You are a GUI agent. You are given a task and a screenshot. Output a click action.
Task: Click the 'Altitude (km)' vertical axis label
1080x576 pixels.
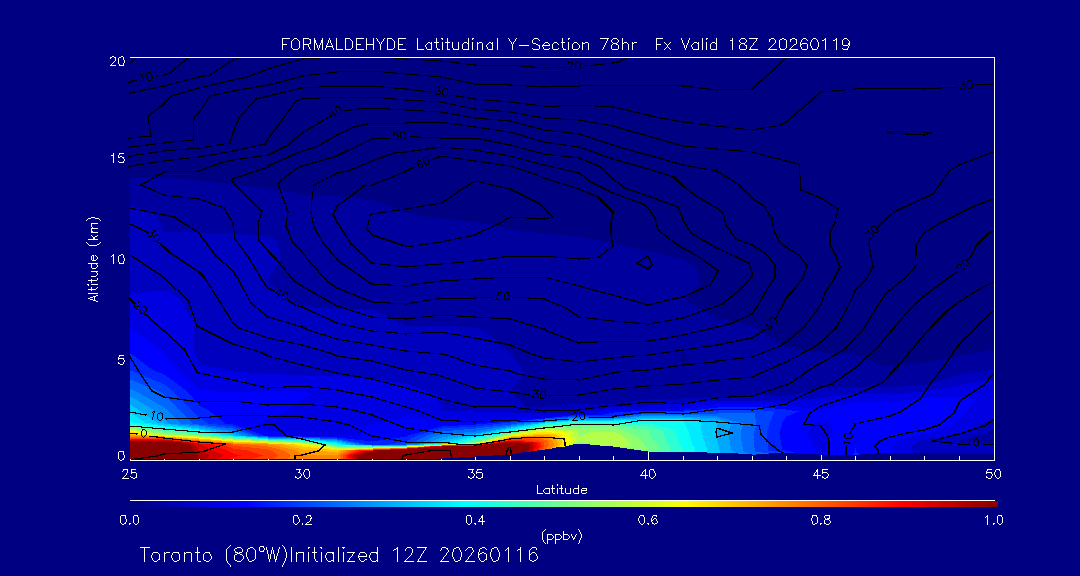point(92,257)
